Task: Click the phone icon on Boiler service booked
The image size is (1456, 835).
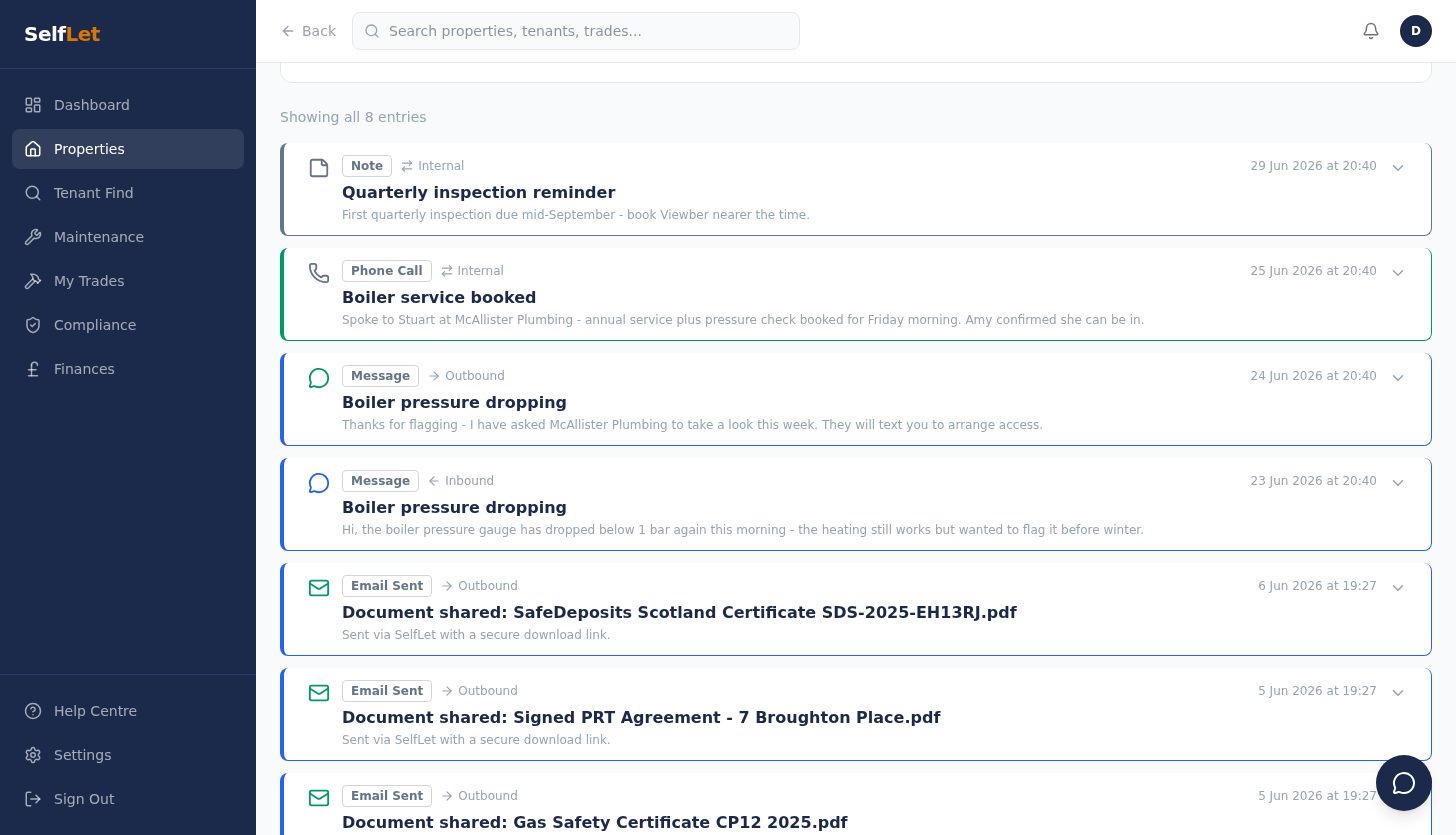Action: click(319, 273)
